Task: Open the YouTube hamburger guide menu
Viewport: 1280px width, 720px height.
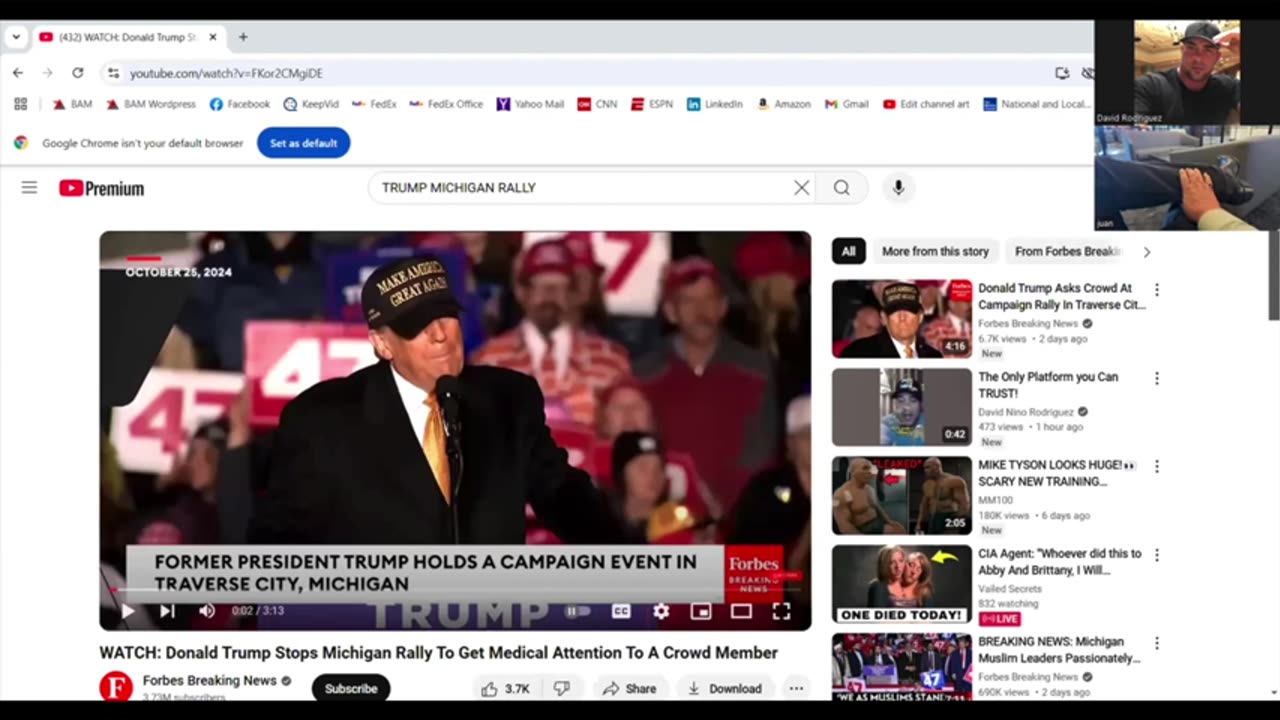Action: [29, 188]
